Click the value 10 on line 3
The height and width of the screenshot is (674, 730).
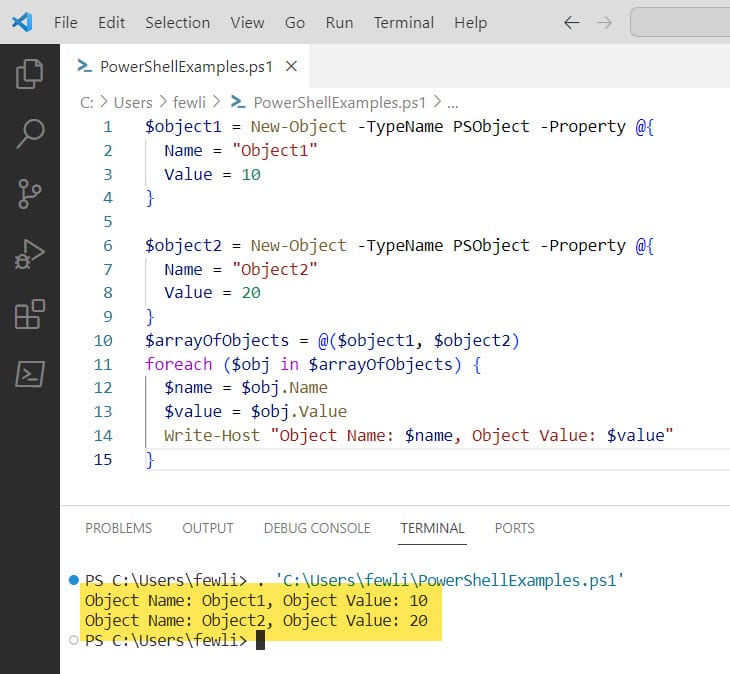coord(251,175)
